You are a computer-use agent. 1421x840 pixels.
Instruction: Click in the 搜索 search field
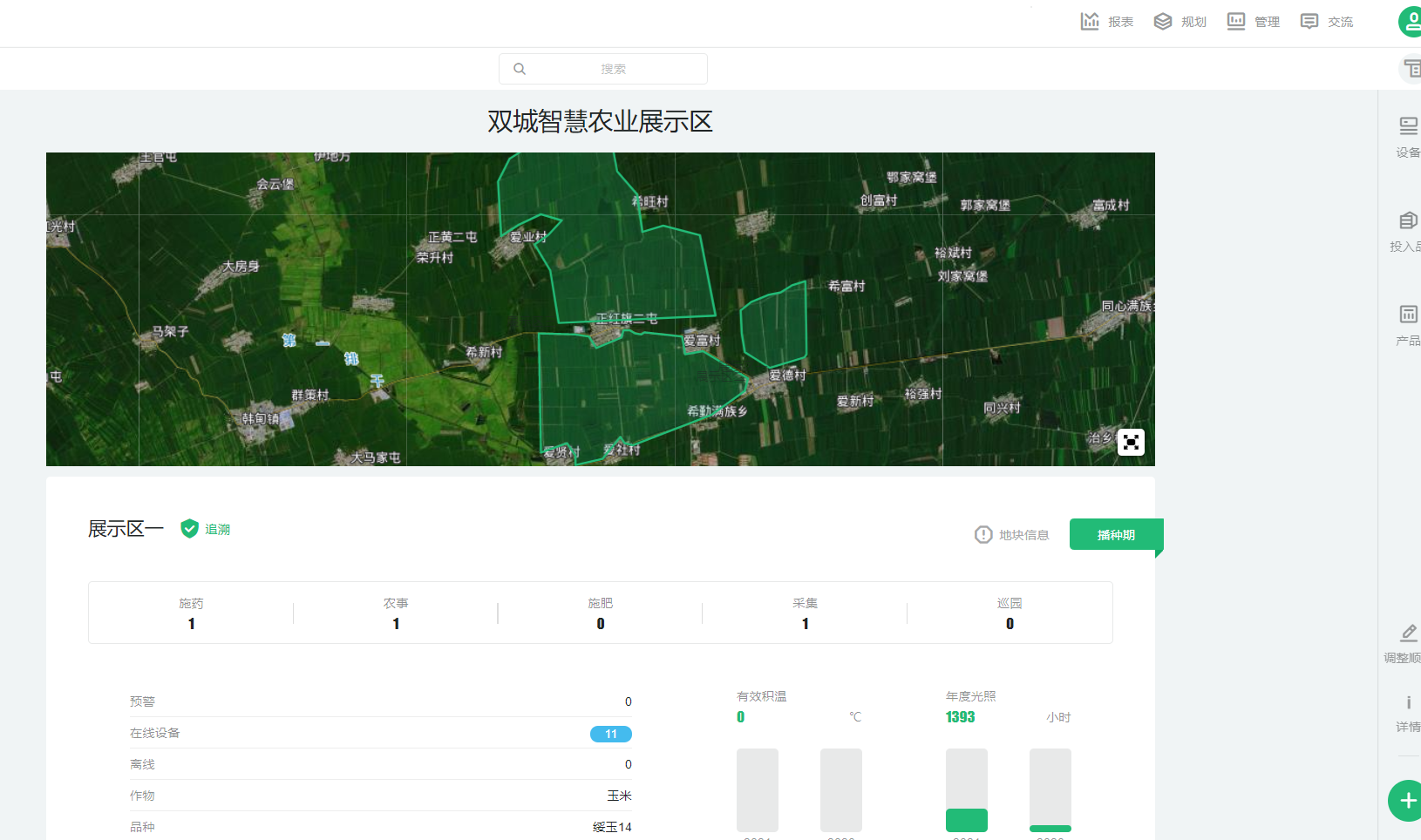[612, 69]
